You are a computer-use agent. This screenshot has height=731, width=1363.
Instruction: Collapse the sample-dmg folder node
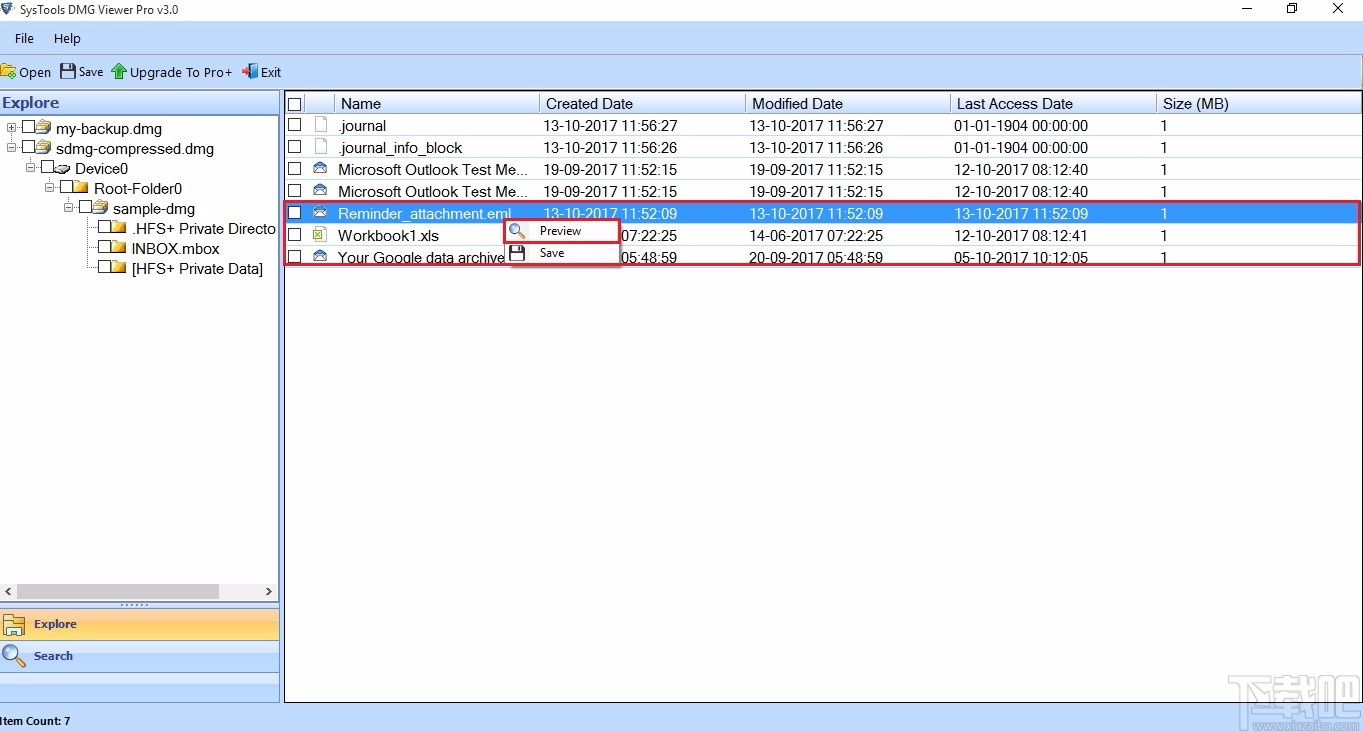tap(67, 208)
